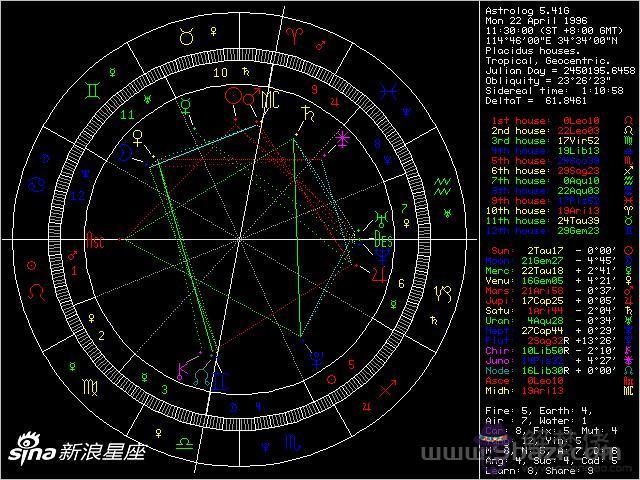Click the Capricorn glyph on the wheel's right
Viewport: 640px width, 480px height.
(442, 292)
